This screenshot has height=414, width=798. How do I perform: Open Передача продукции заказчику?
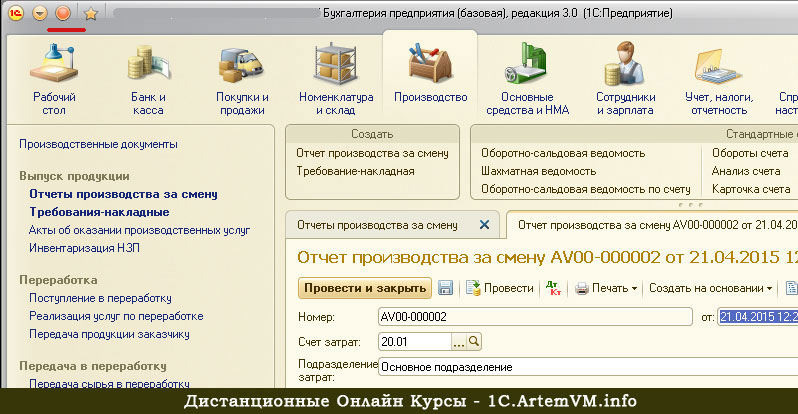(109, 334)
